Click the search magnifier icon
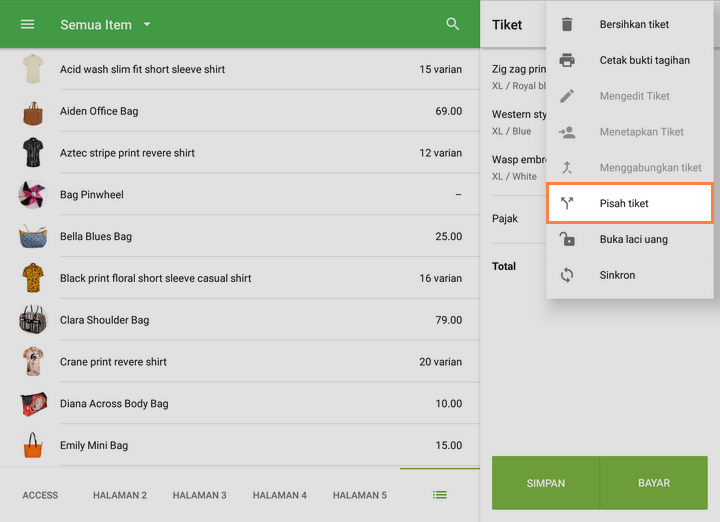 pyautogui.click(x=453, y=24)
